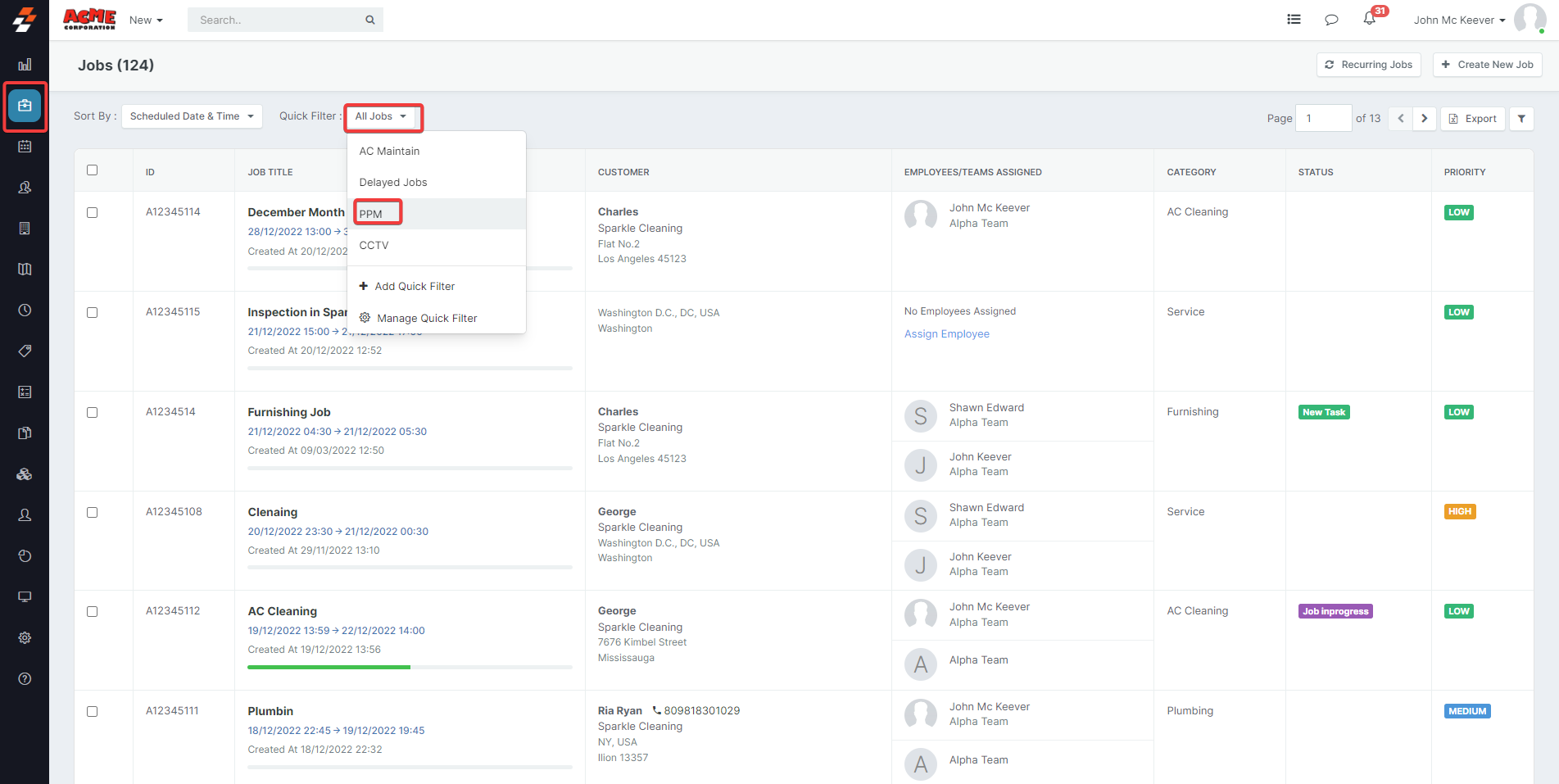Toggle the select-all checkbox in table header
1559x784 pixels.
pyautogui.click(x=93, y=170)
